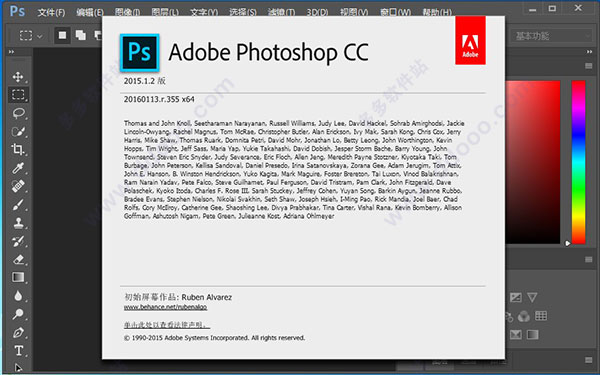Open the Color panel flyout menu
Image resolution: width=600 pixels, height=375 pixels.
589,66
